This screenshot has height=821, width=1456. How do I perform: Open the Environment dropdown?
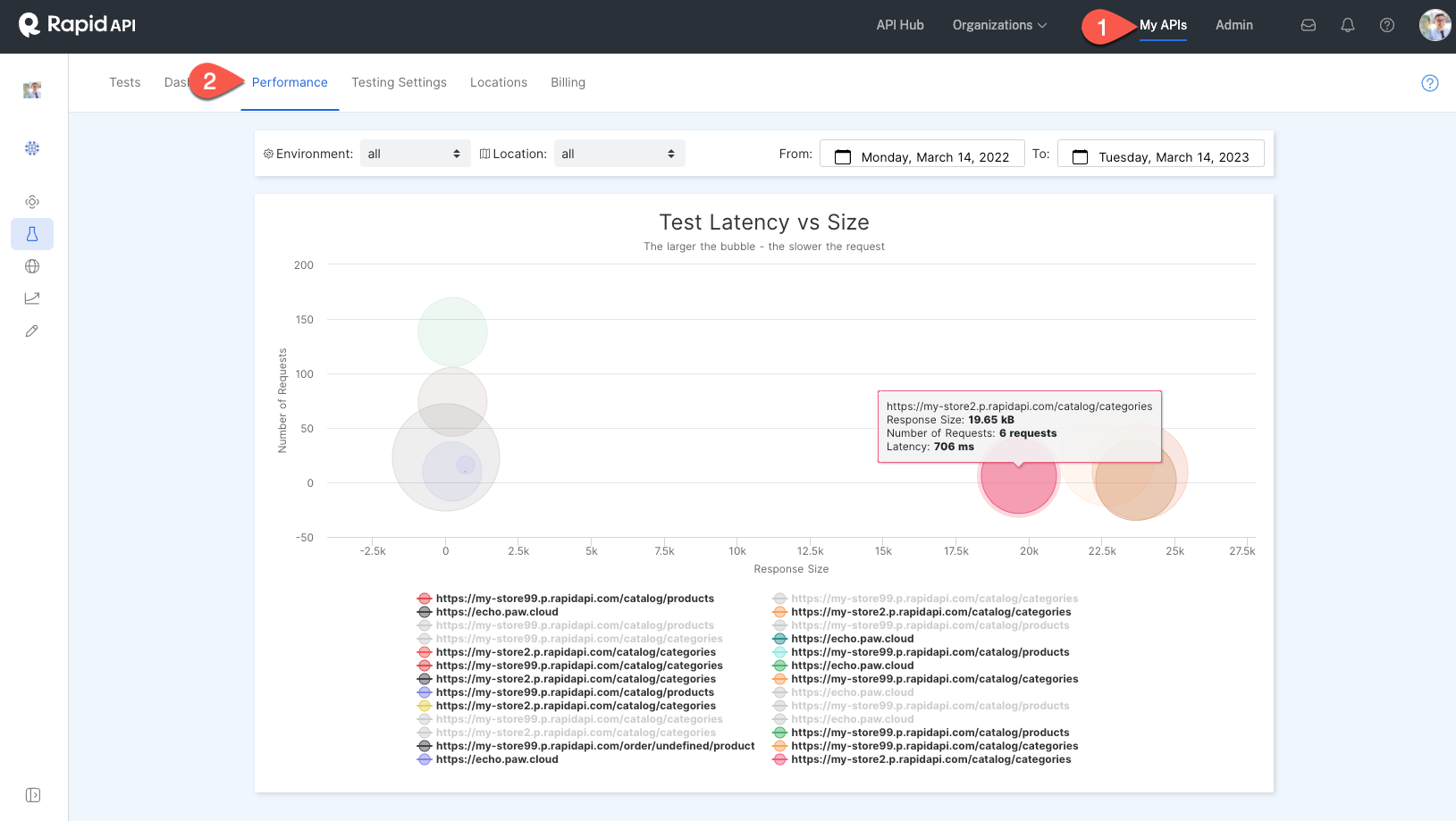click(x=415, y=154)
